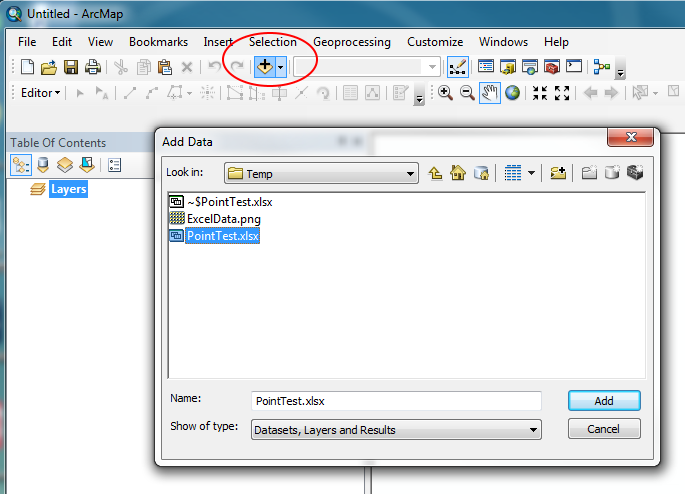
Task: Click the Cut scissors icon
Action: 121,67
